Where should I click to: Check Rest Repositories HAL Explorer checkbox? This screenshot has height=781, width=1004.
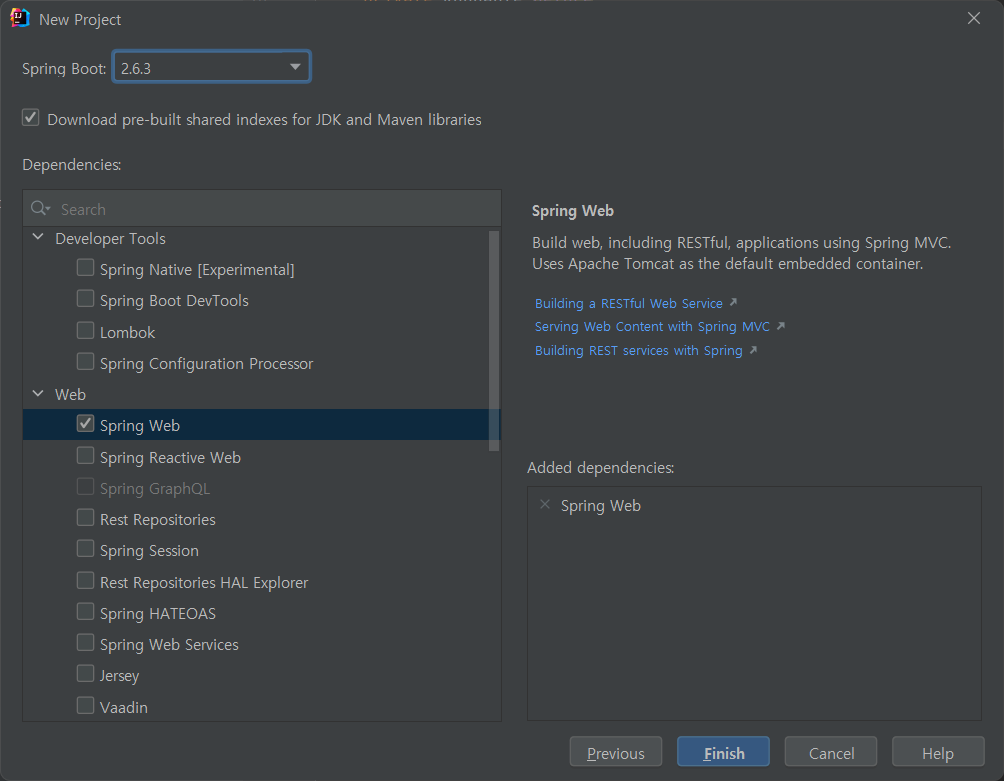tap(85, 580)
